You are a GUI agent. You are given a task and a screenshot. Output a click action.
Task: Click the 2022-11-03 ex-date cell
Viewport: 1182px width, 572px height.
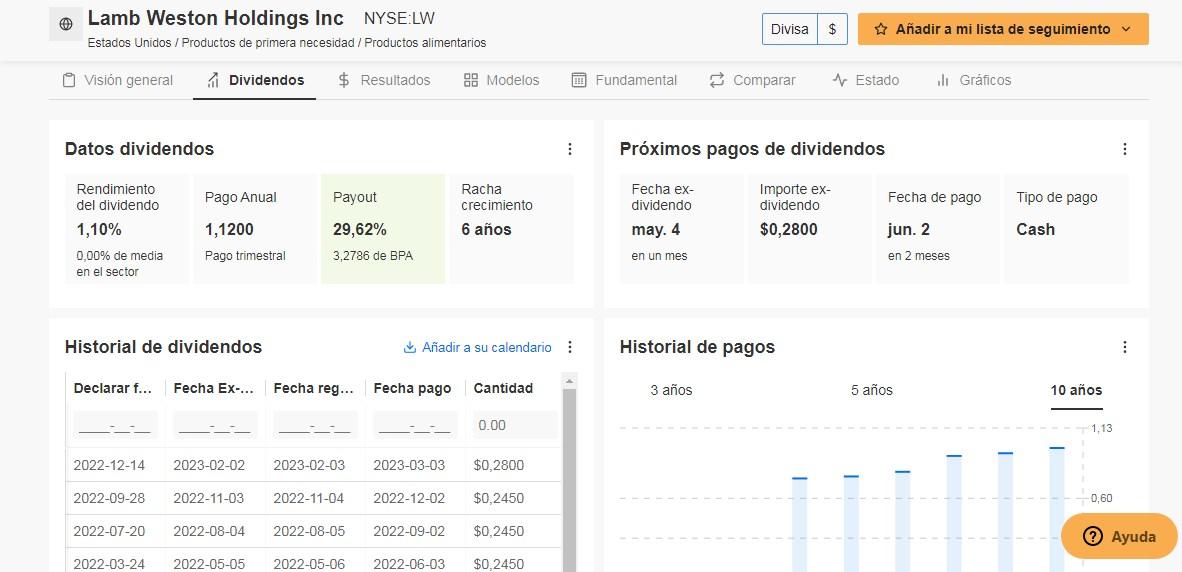(209, 499)
